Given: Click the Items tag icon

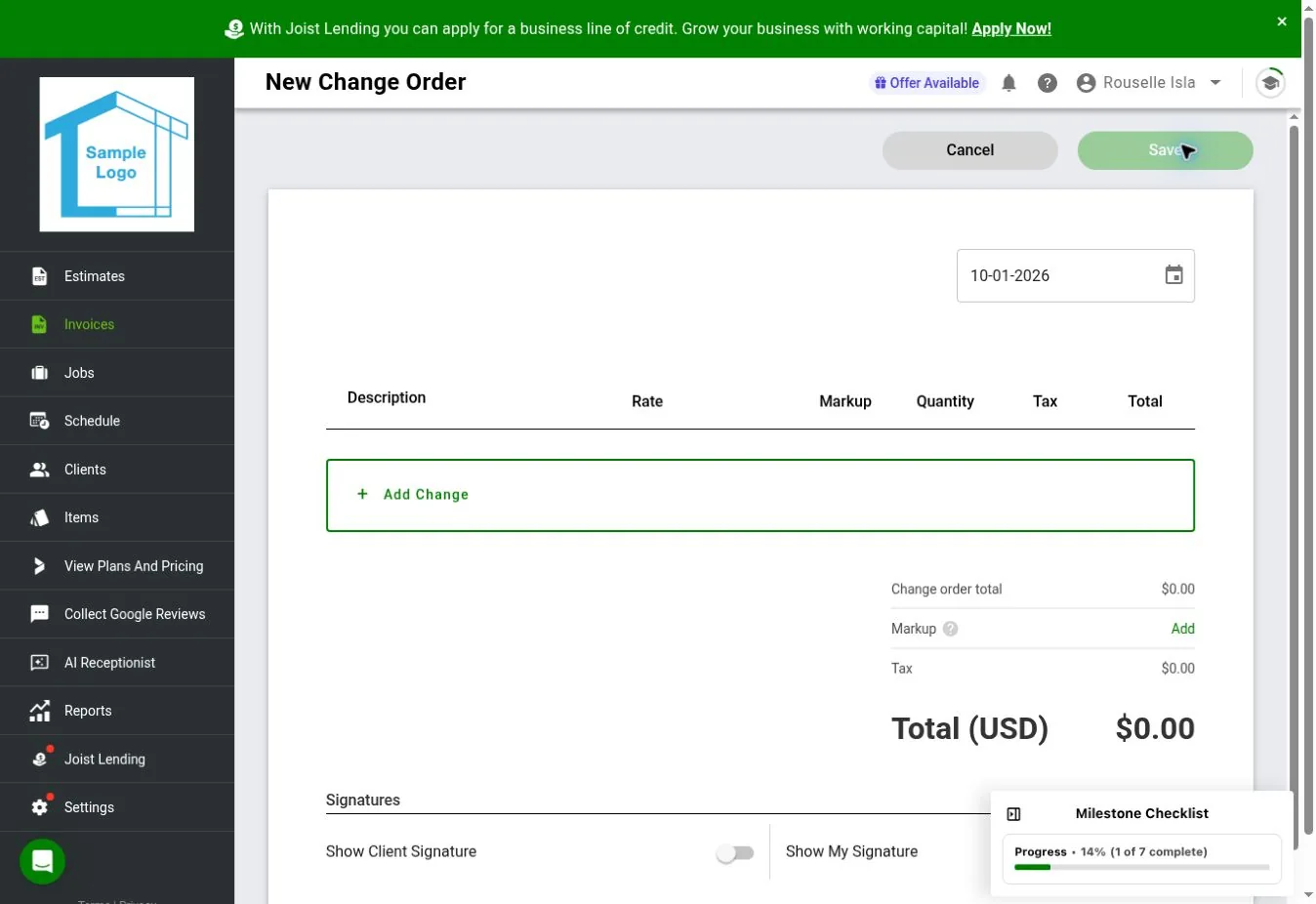Looking at the screenshot, I should click(39, 517).
